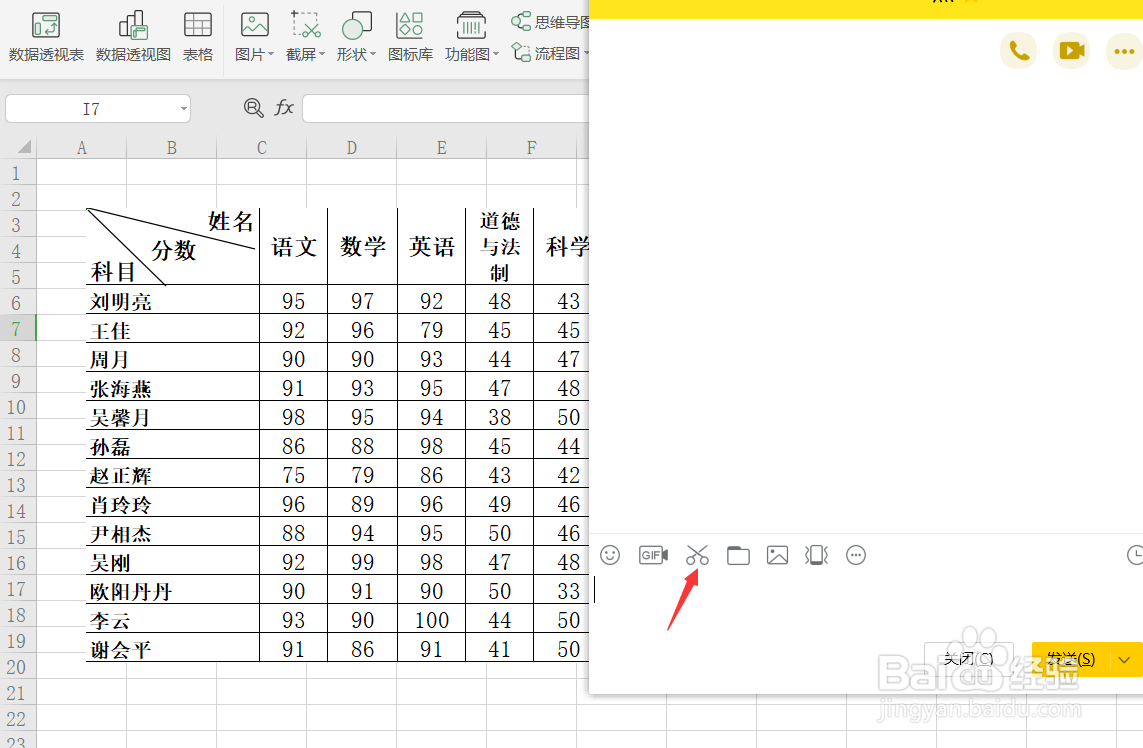This screenshot has width=1143, height=748.
Task: Open the screenshot (截屏) tool in ribbon
Action: [x=305, y=36]
